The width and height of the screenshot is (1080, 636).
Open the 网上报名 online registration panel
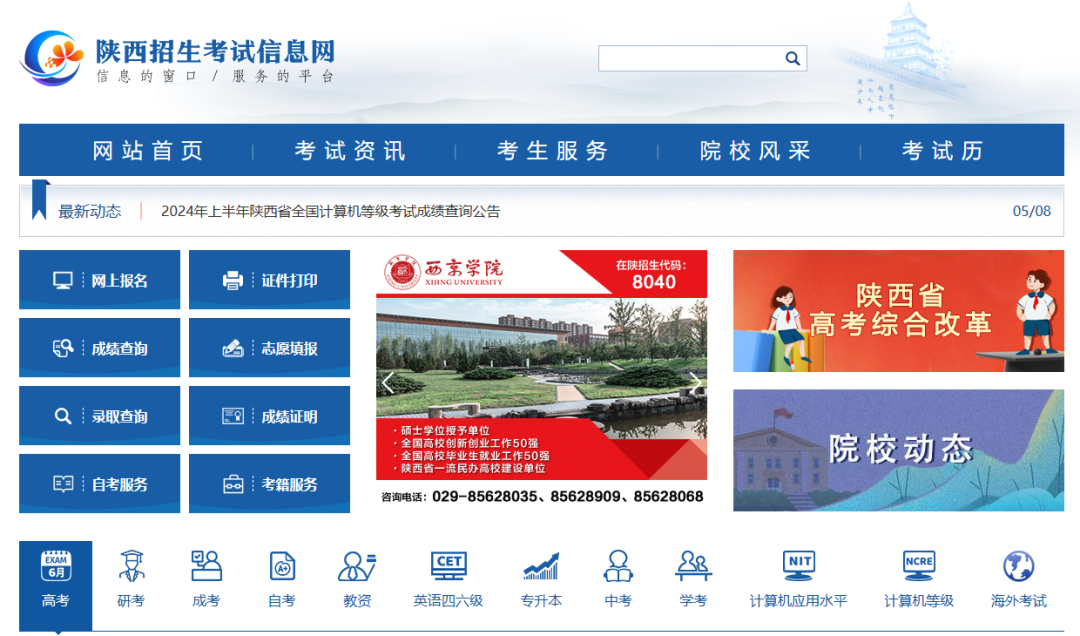click(99, 280)
